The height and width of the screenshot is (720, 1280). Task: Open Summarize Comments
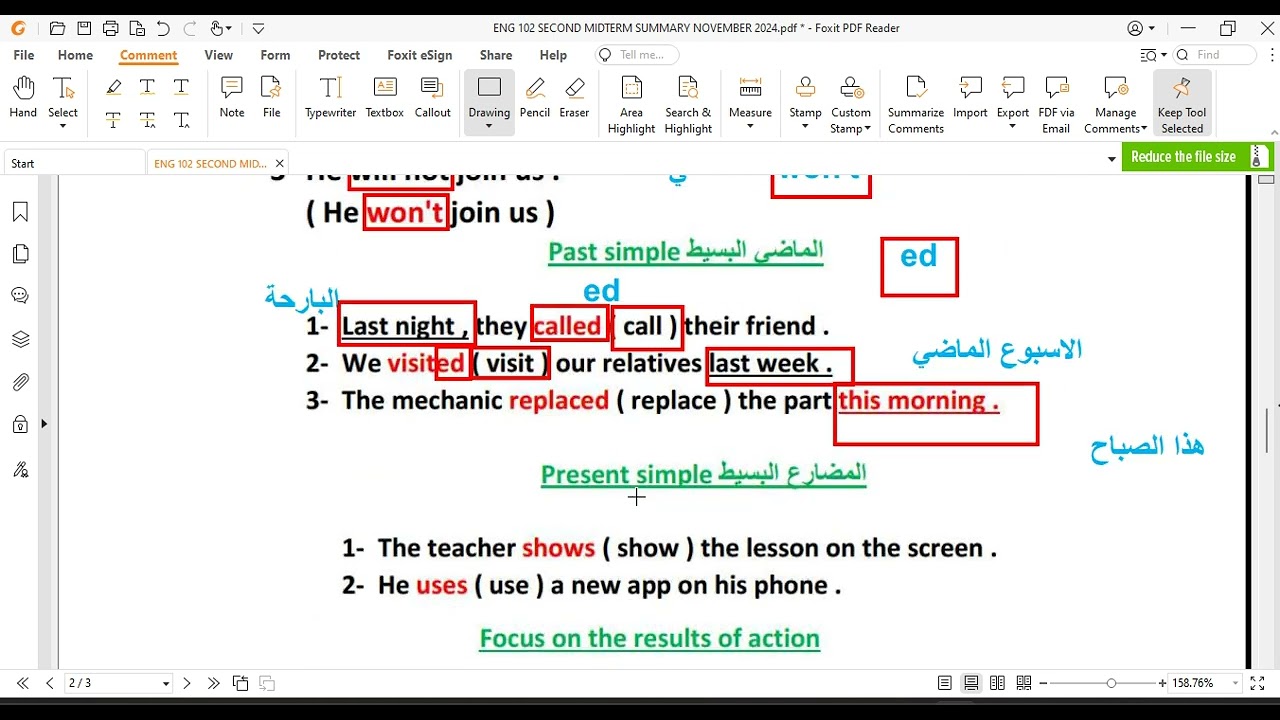click(x=916, y=104)
